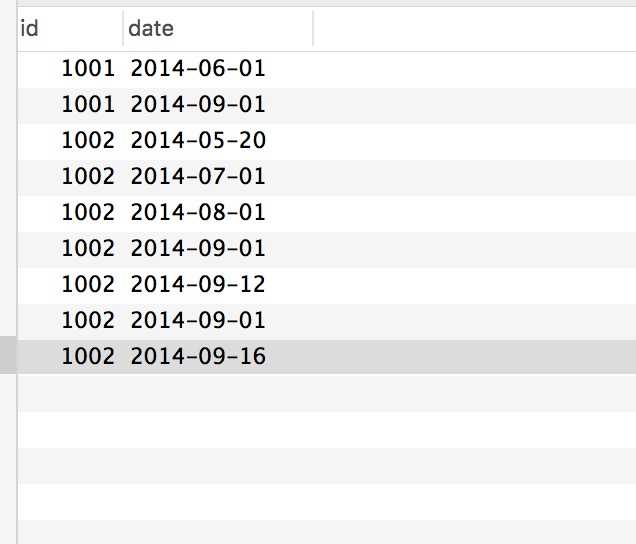Select date 2014-09-01 in the 1001 row
The image size is (636, 544).
[x=198, y=105]
